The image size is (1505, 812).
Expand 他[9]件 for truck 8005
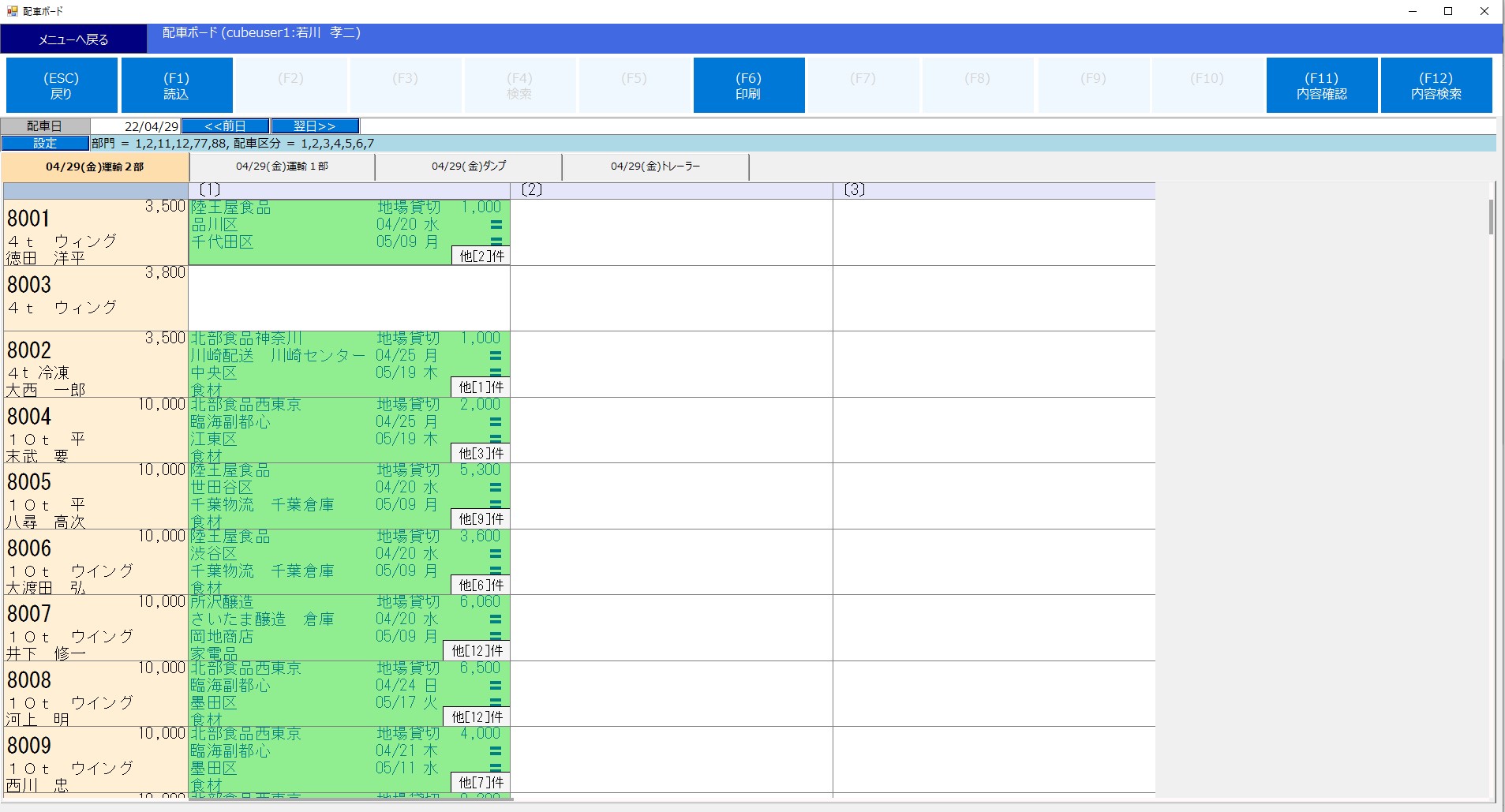(x=481, y=519)
